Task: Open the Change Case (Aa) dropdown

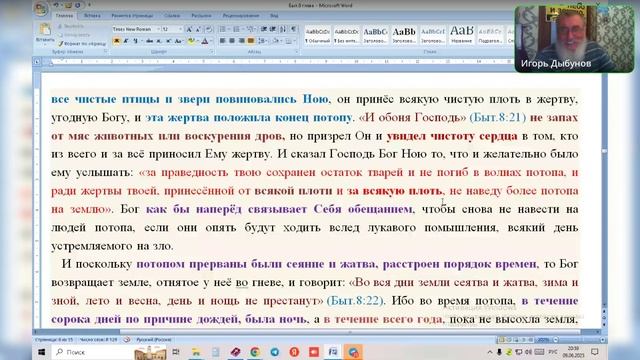Action: 178,41
